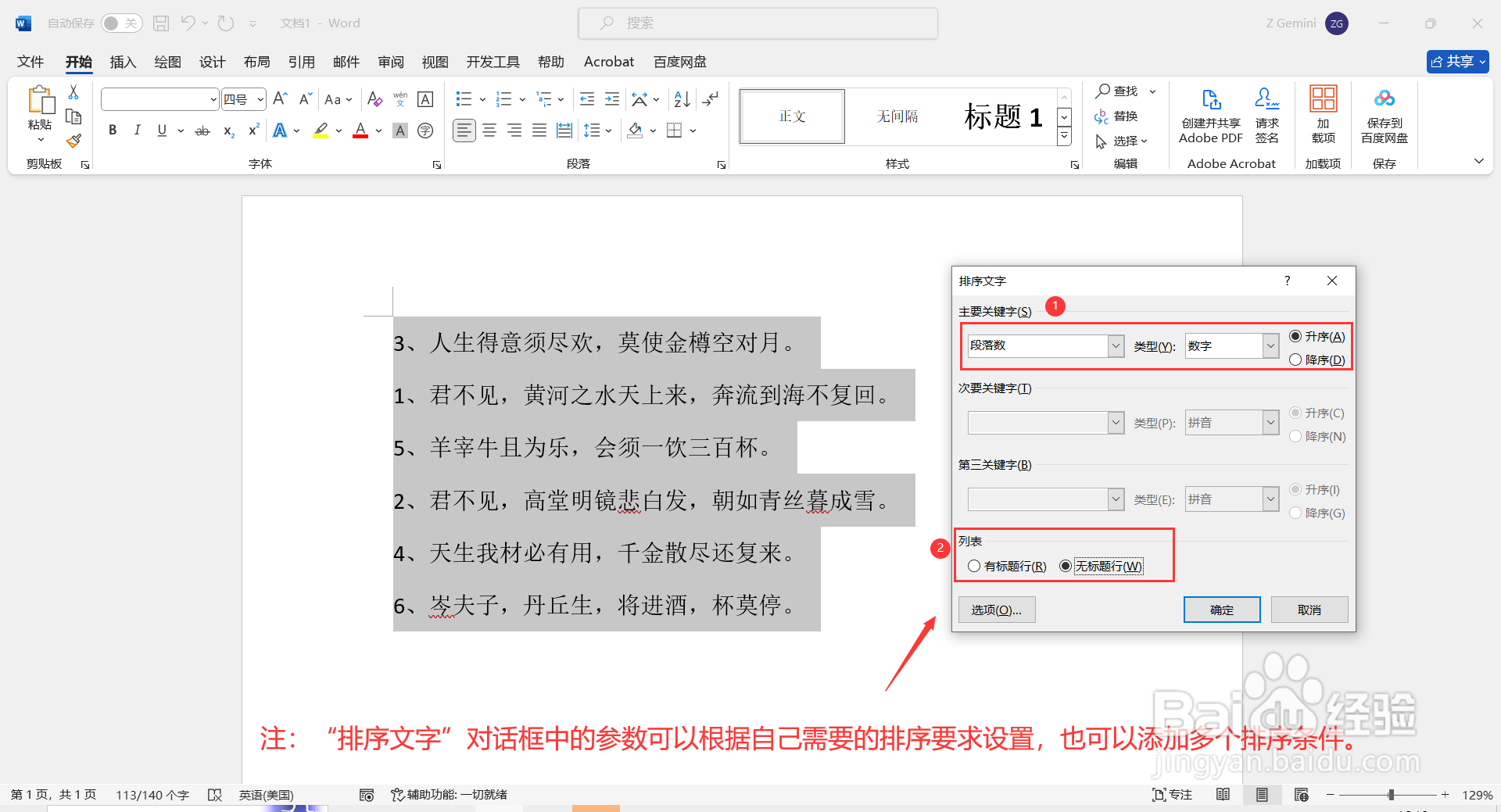Toggle the 自动保存 switch
1501x812 pixels.
[121, 23]
